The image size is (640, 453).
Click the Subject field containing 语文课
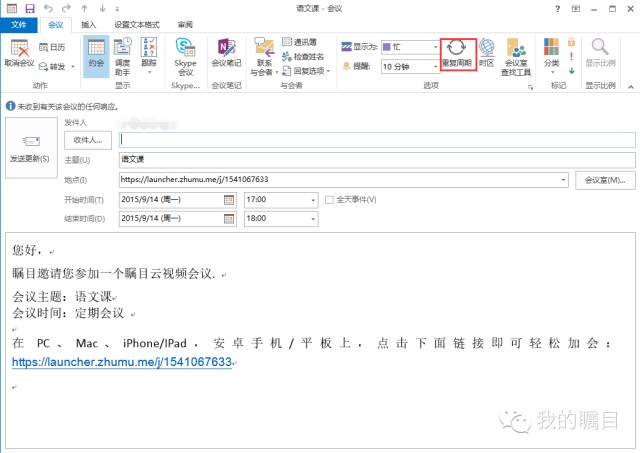377,160
